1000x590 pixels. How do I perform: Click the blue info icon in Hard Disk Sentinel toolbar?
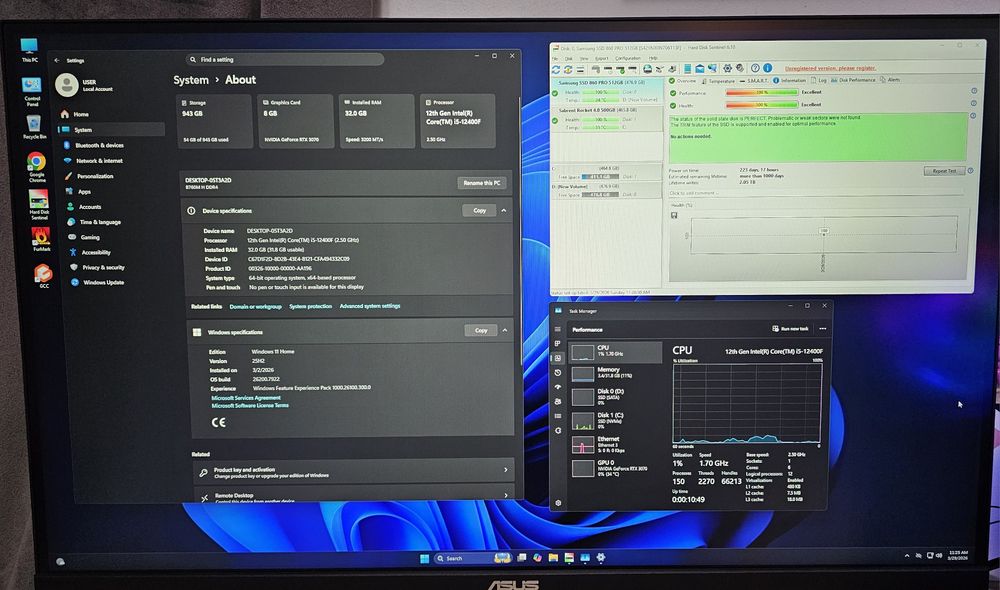(767, 68)
